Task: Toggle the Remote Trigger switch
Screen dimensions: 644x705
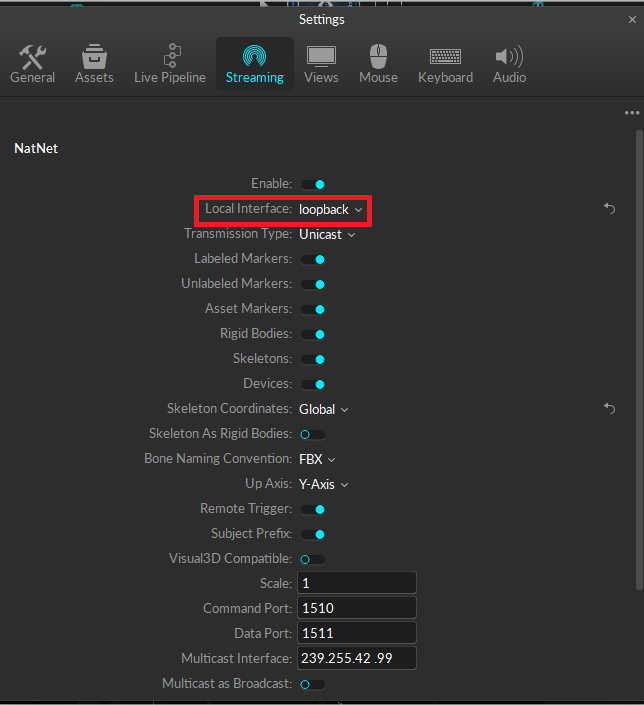Action: point(313,509)
